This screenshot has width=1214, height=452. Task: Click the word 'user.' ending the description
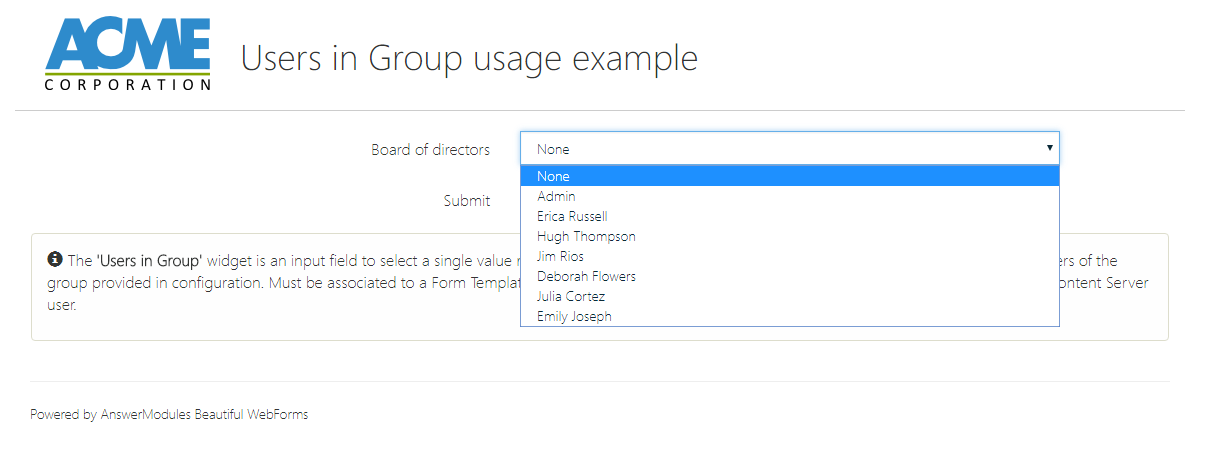[61, 305]
